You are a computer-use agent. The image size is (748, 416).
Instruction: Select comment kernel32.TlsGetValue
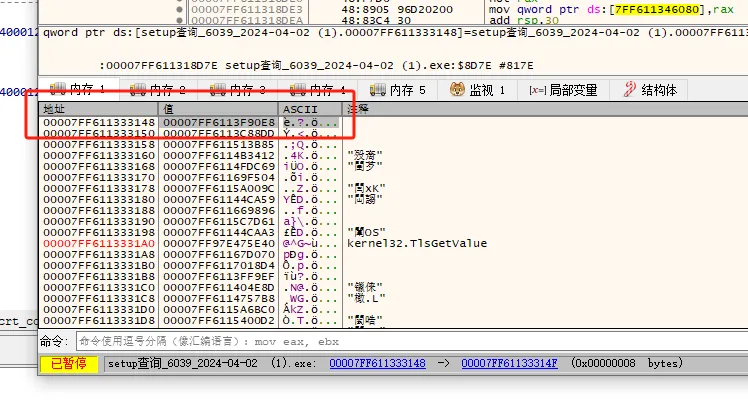417,243
